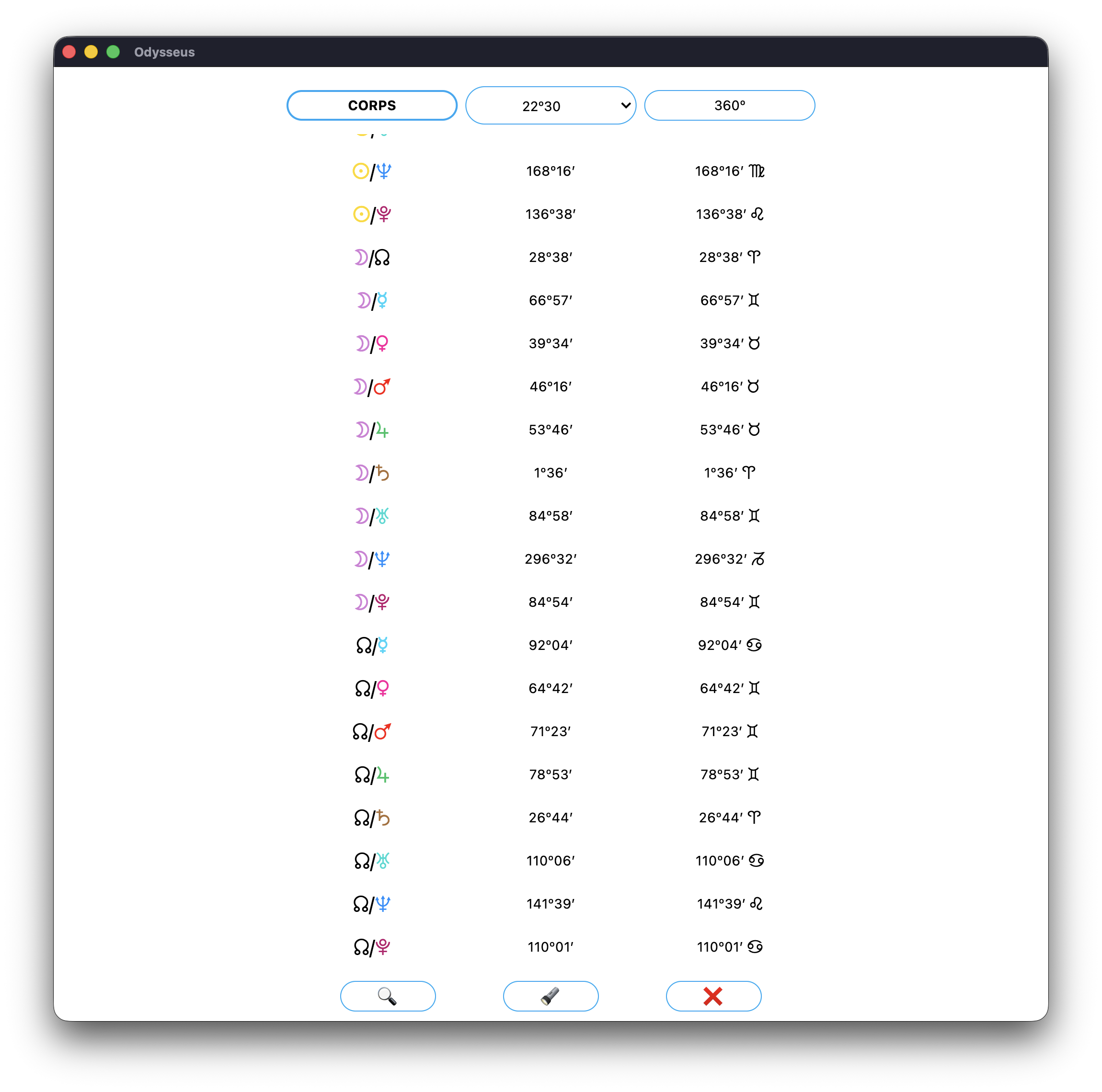Click the 296°32′ Capricorn position value
This screenshot has height=1092, width=1102.
click(x=729, y=559)
